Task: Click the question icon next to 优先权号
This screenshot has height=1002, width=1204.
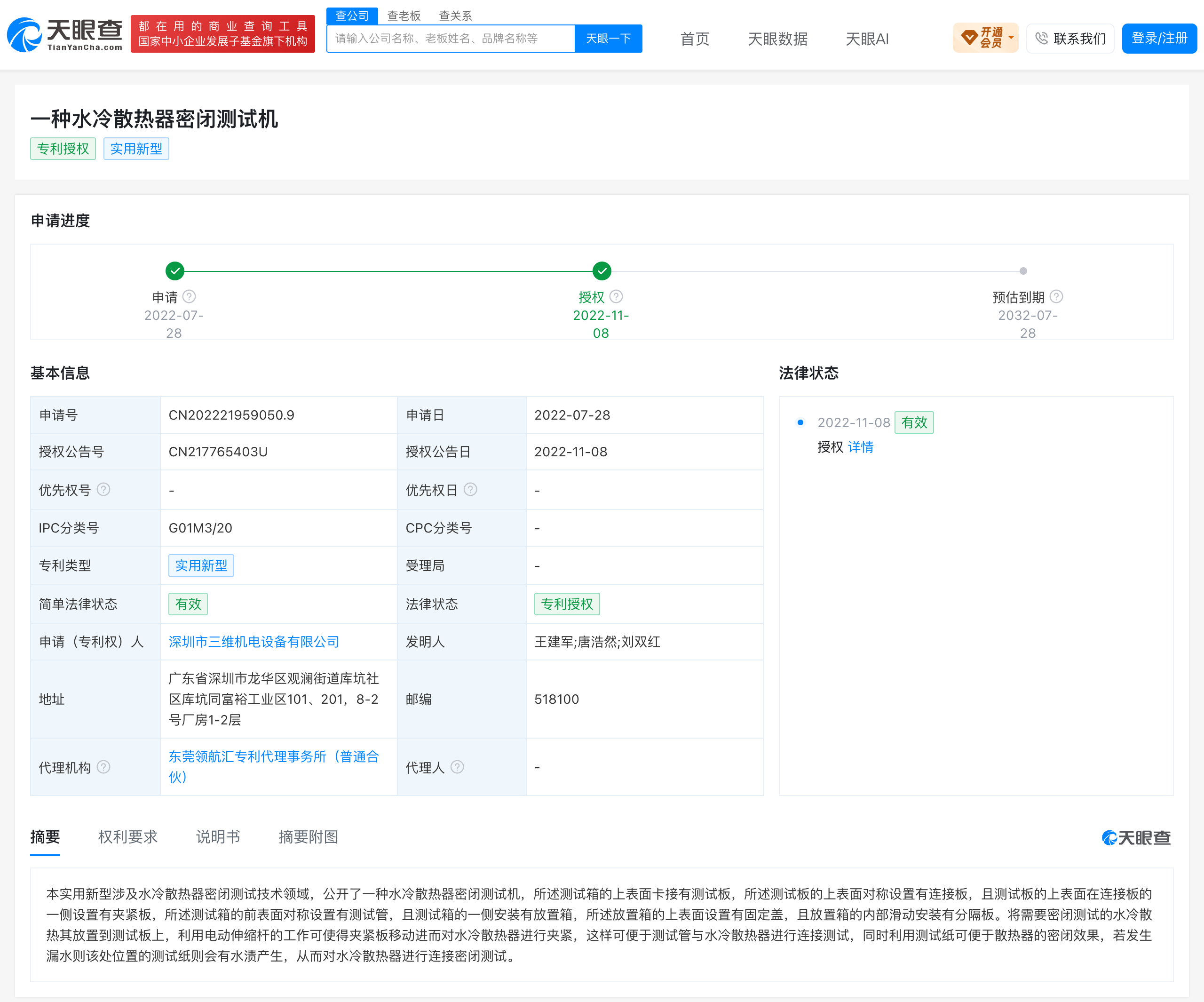Action: (x=103, y=490)
